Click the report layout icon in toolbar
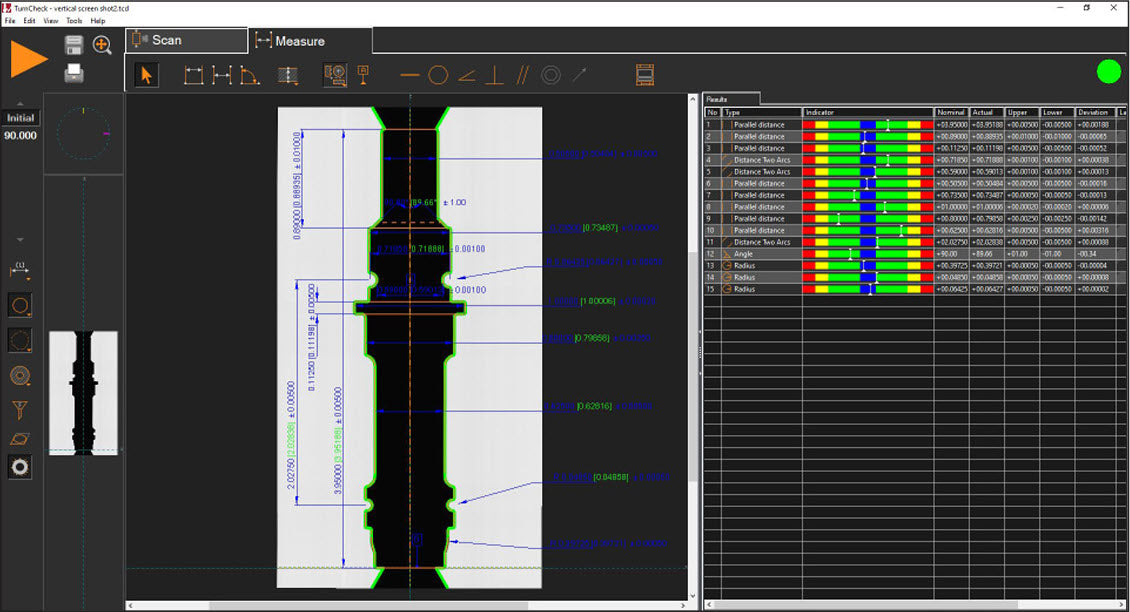This screenshot has height=612, width=1130. (645, 75)
